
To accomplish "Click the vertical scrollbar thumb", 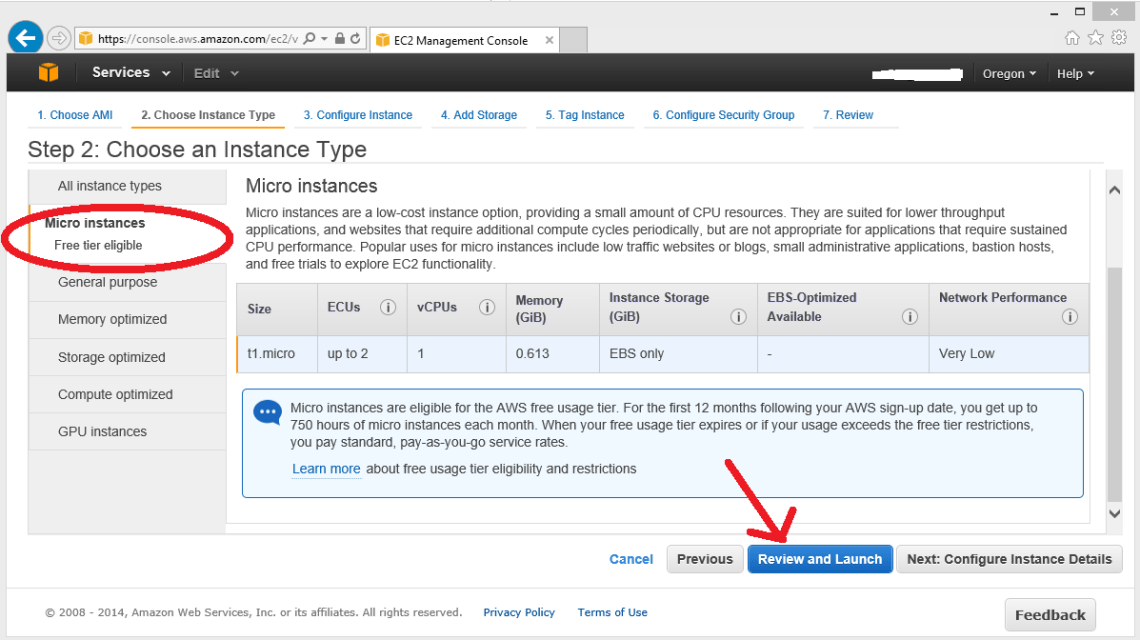I will (1115, 384).
